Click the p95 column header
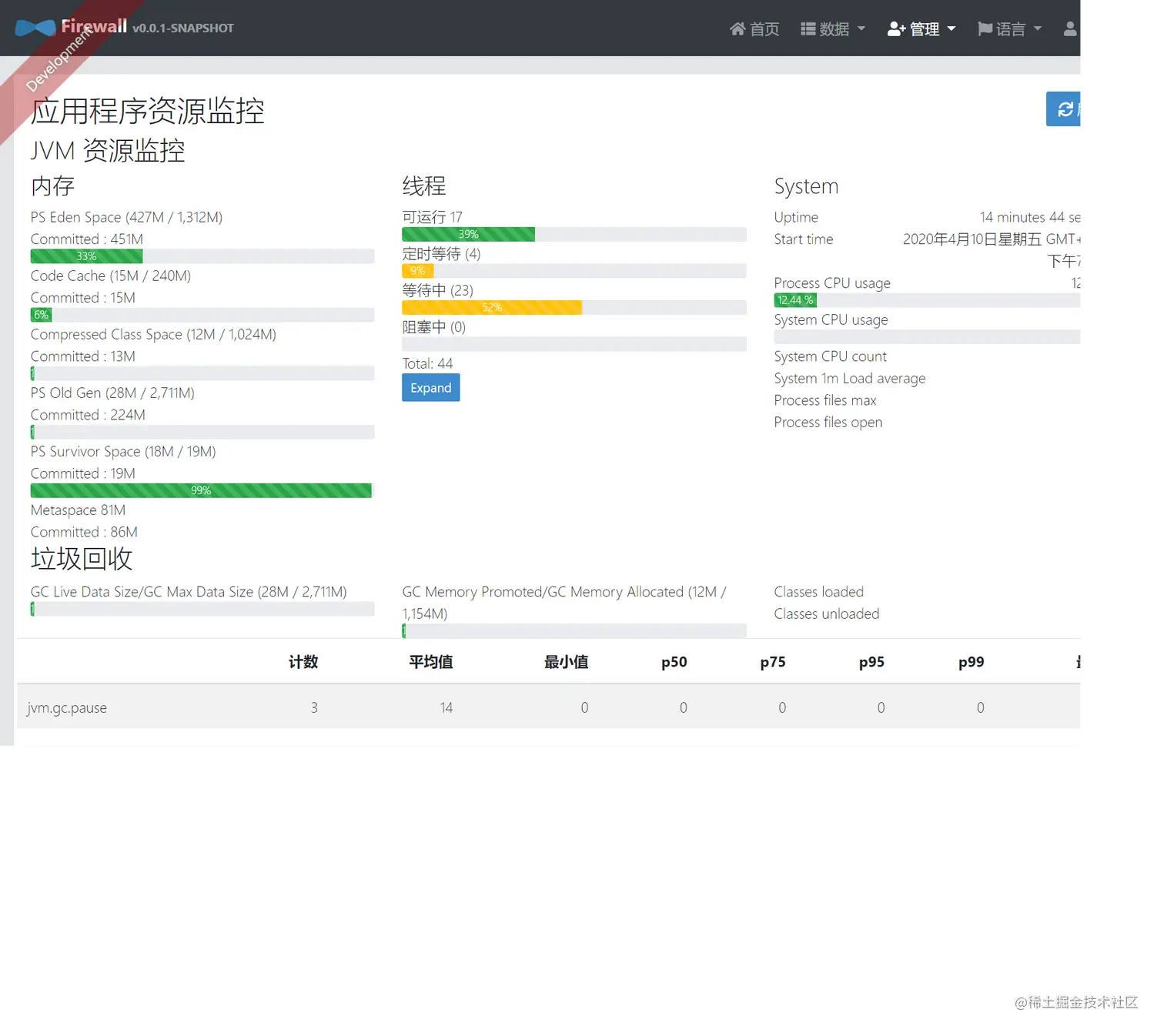Viewport: 1164px width, 1036px height. (871, 662)
